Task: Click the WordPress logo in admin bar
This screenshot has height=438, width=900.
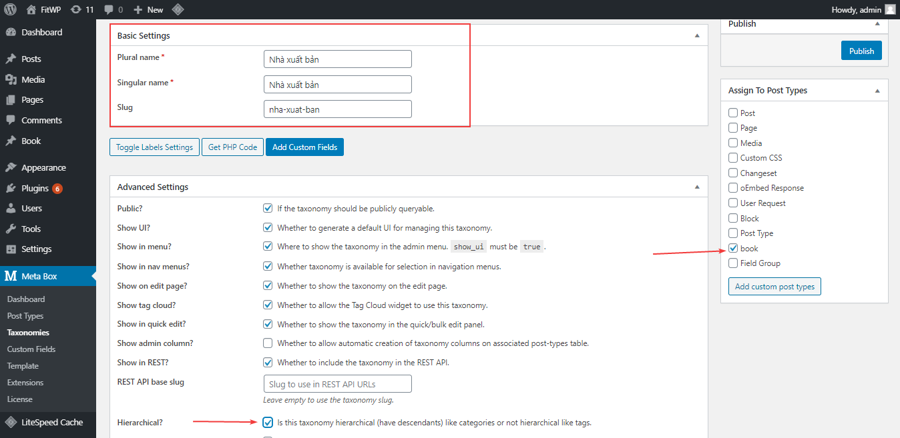Action: coord(10,10)
